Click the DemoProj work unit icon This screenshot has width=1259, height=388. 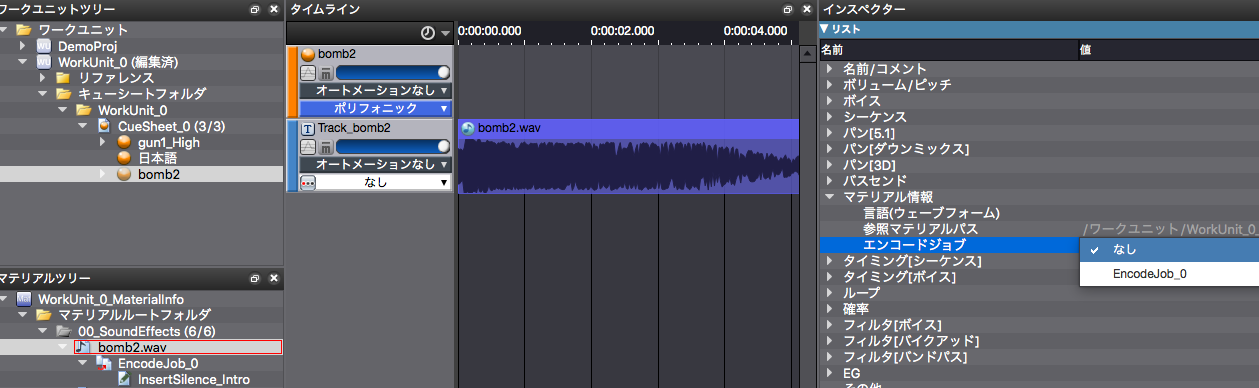click(x=44, y=45)
